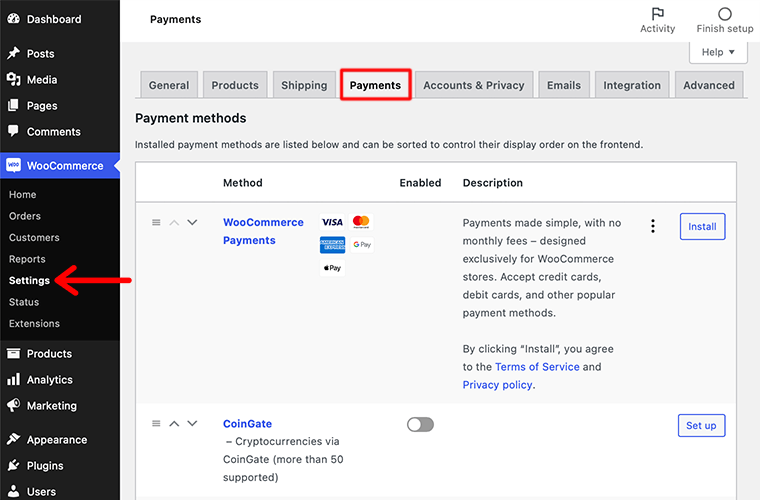The height and width of the screenshot is (500, 760).
Task: Install WooCommerce Payments
Action: pyautogui.click(x=702, y=226)
